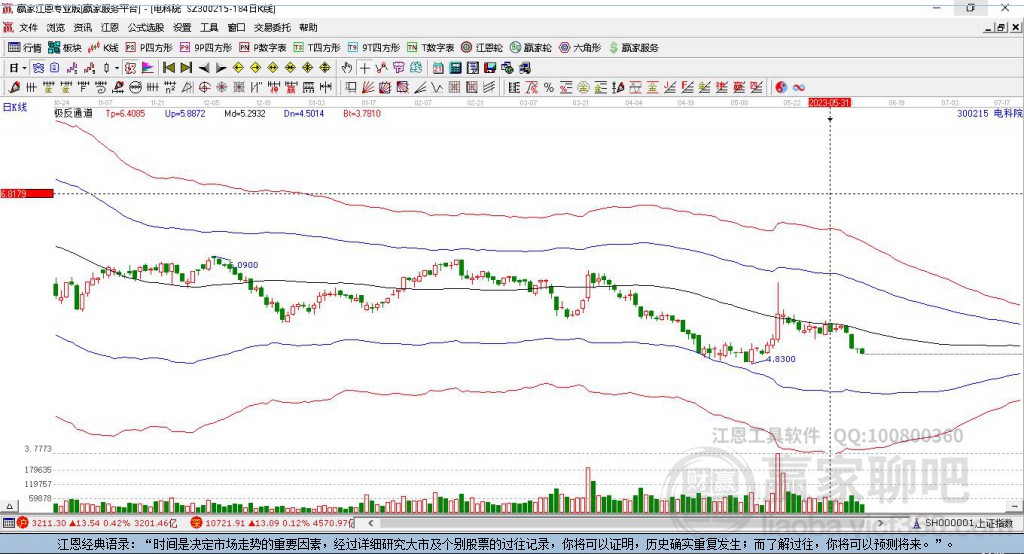1024x554 pixels.
Task: Click the volume panel collapse triangle button
Action: [x=9, y=506]
